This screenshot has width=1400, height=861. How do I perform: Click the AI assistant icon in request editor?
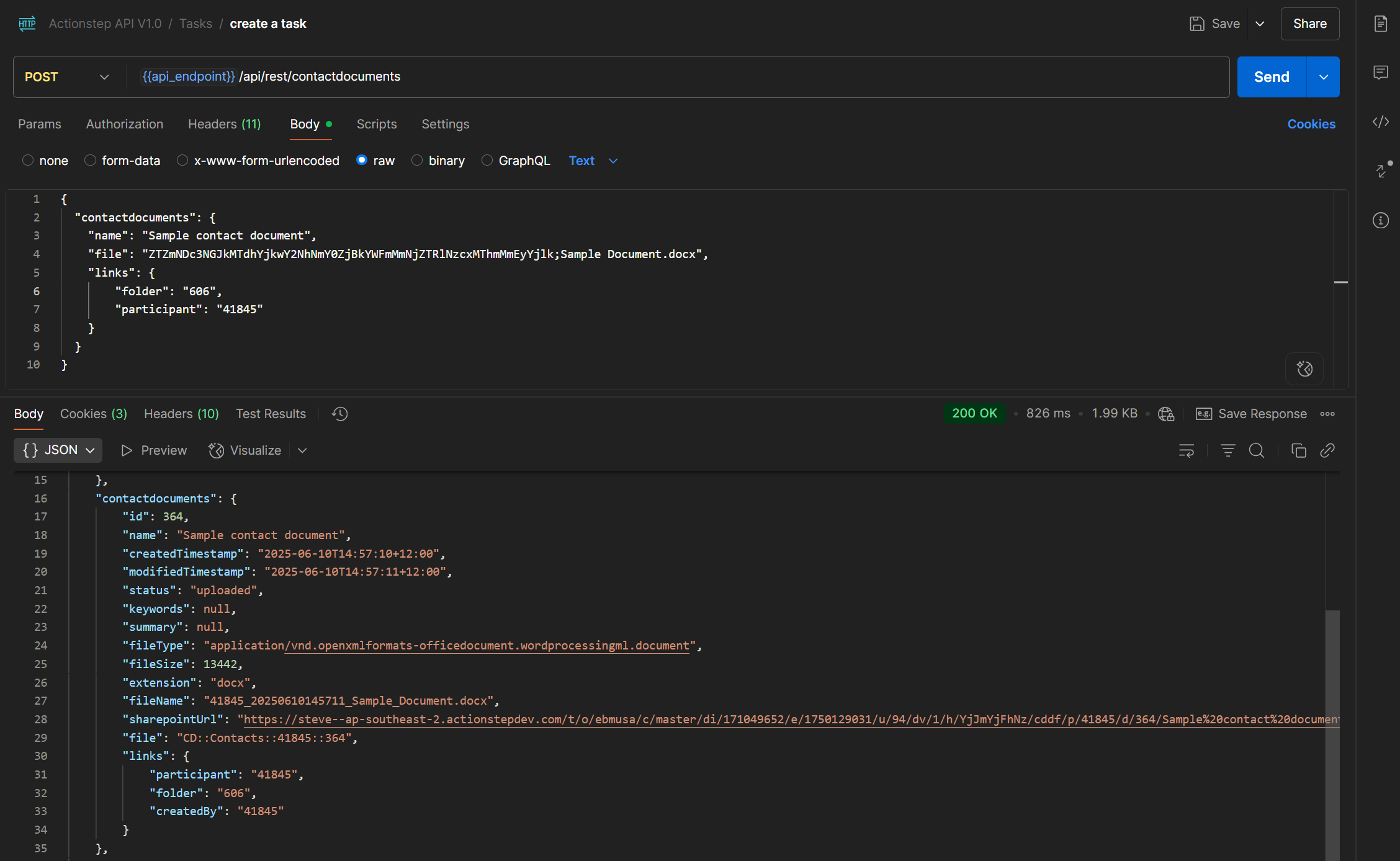1304,369
